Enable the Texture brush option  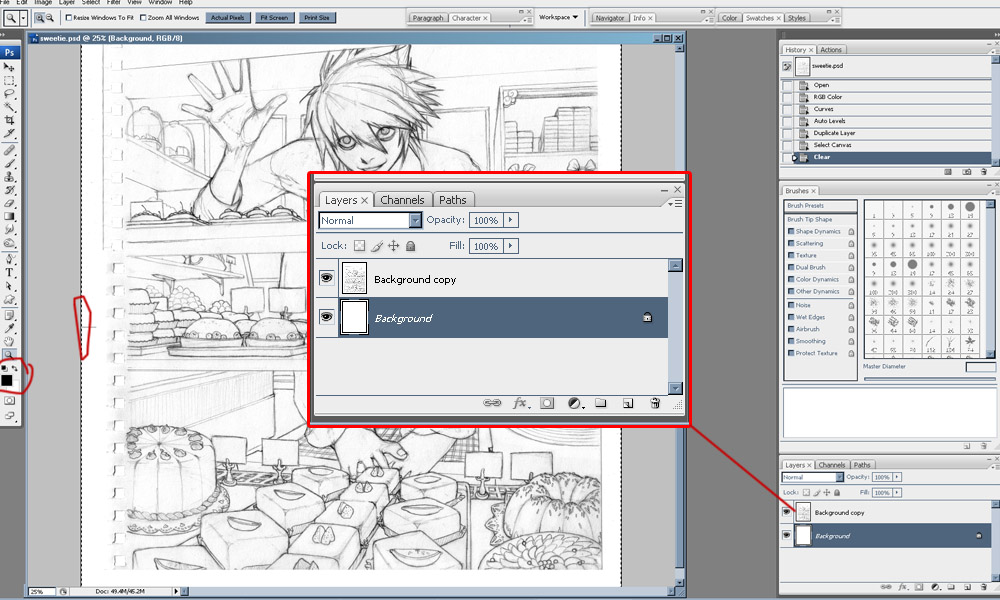791,255
